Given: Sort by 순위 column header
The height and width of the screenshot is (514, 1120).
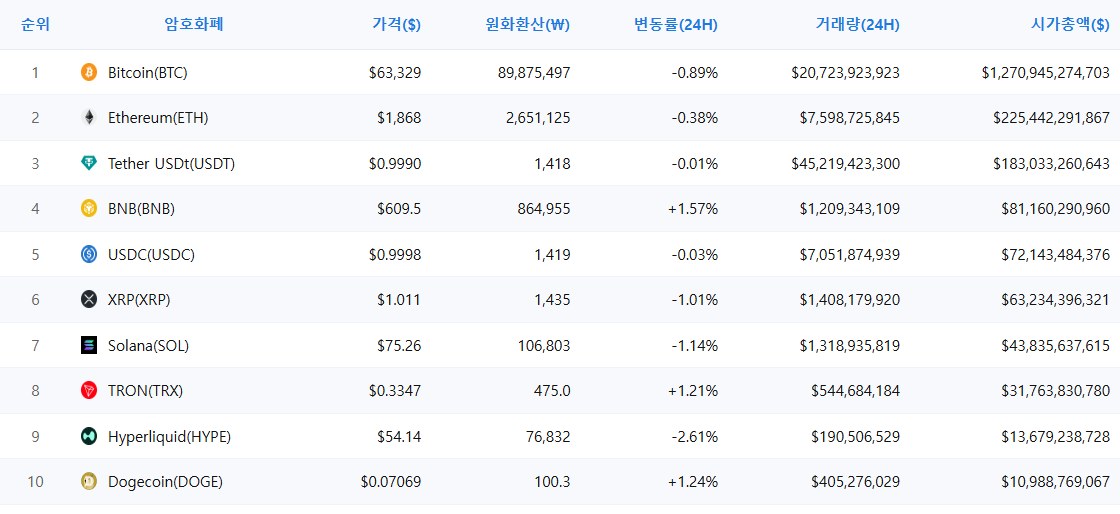Looking at the screenshot, I should pos(35,24).
